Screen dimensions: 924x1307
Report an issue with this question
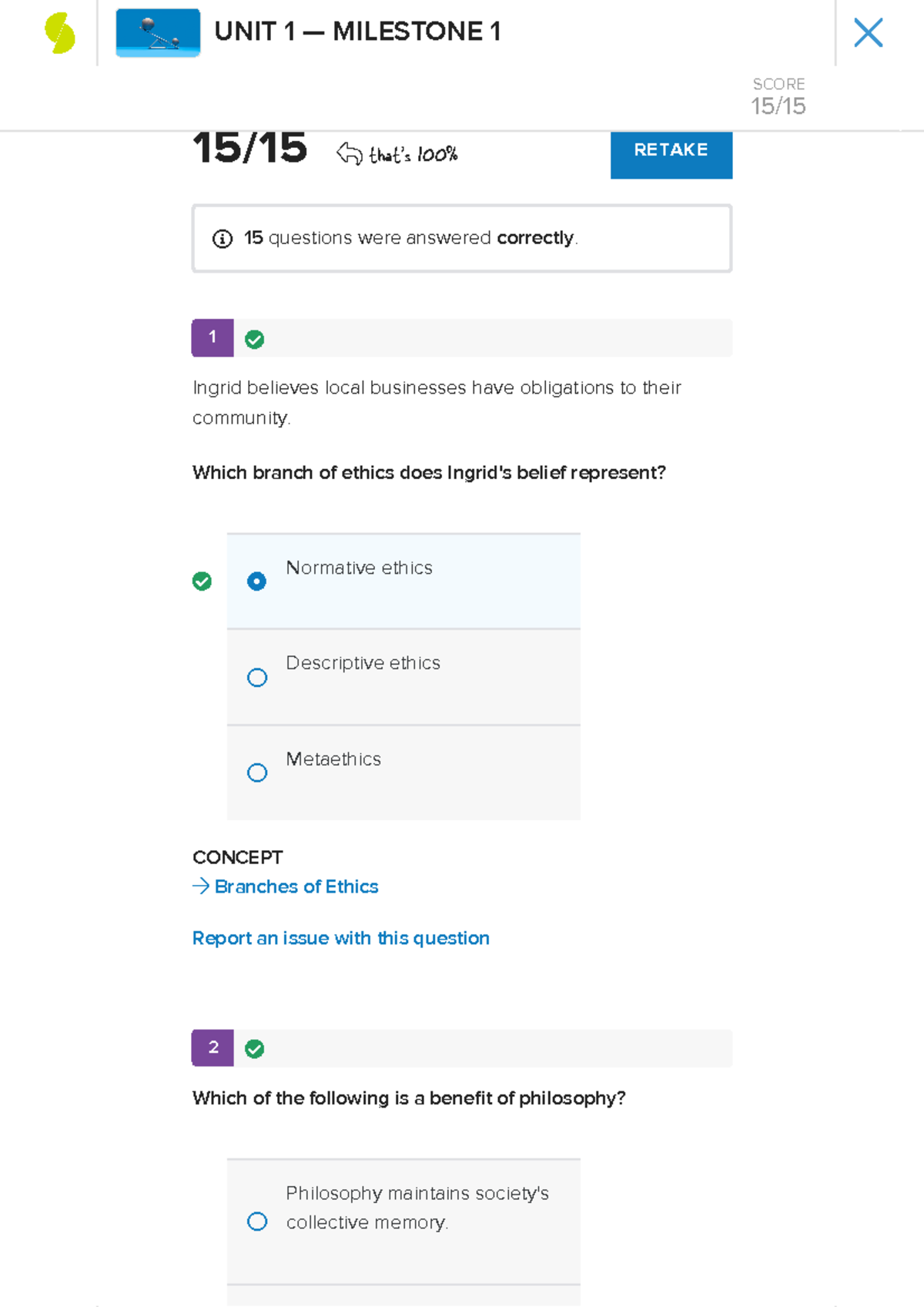point(340,938)
